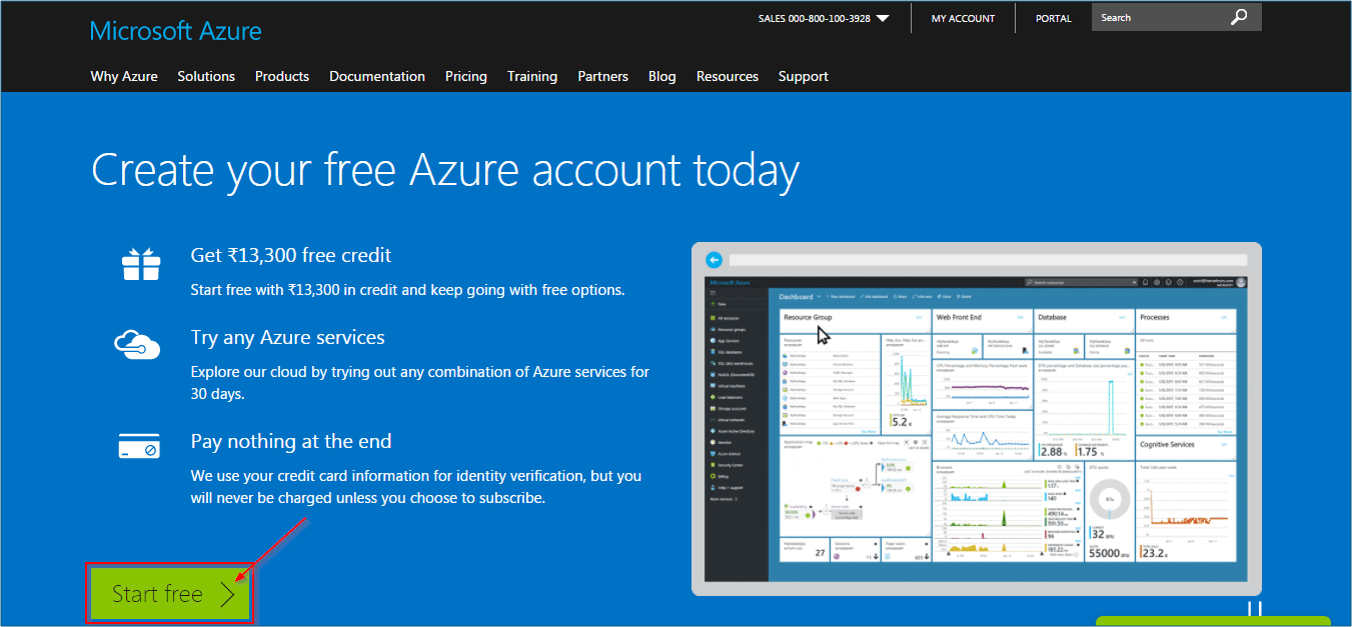Screen dimensions: 1352x627
Task: Click the 'Get ₹13,300 free credit' heading
Action: (291, 255)
